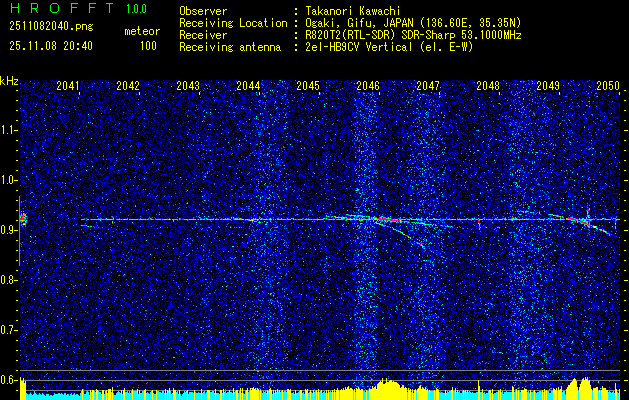Screen dimensions: 629x400
Task: Click the 'Receiving Location' label
Action: click(233, 23)
